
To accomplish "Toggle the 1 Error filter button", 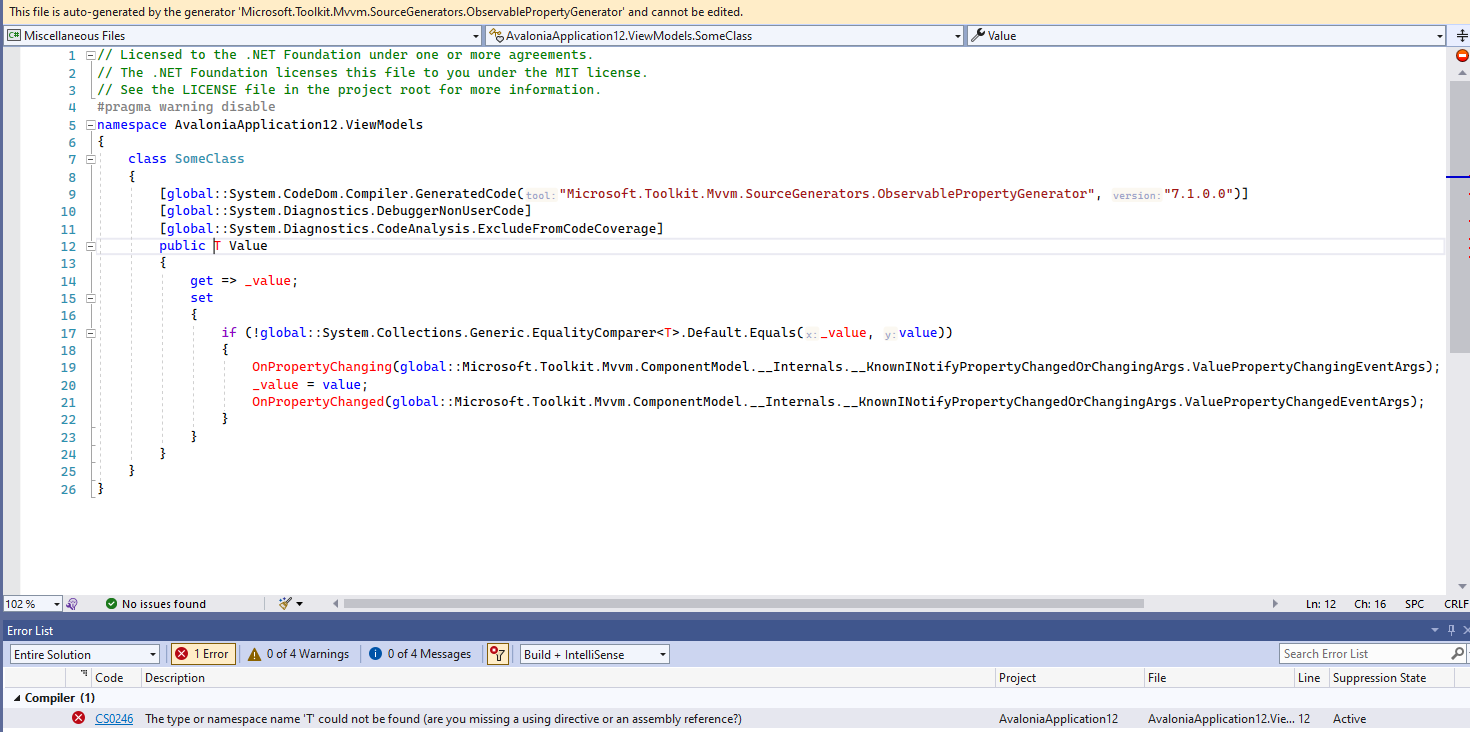I will 203,654.
